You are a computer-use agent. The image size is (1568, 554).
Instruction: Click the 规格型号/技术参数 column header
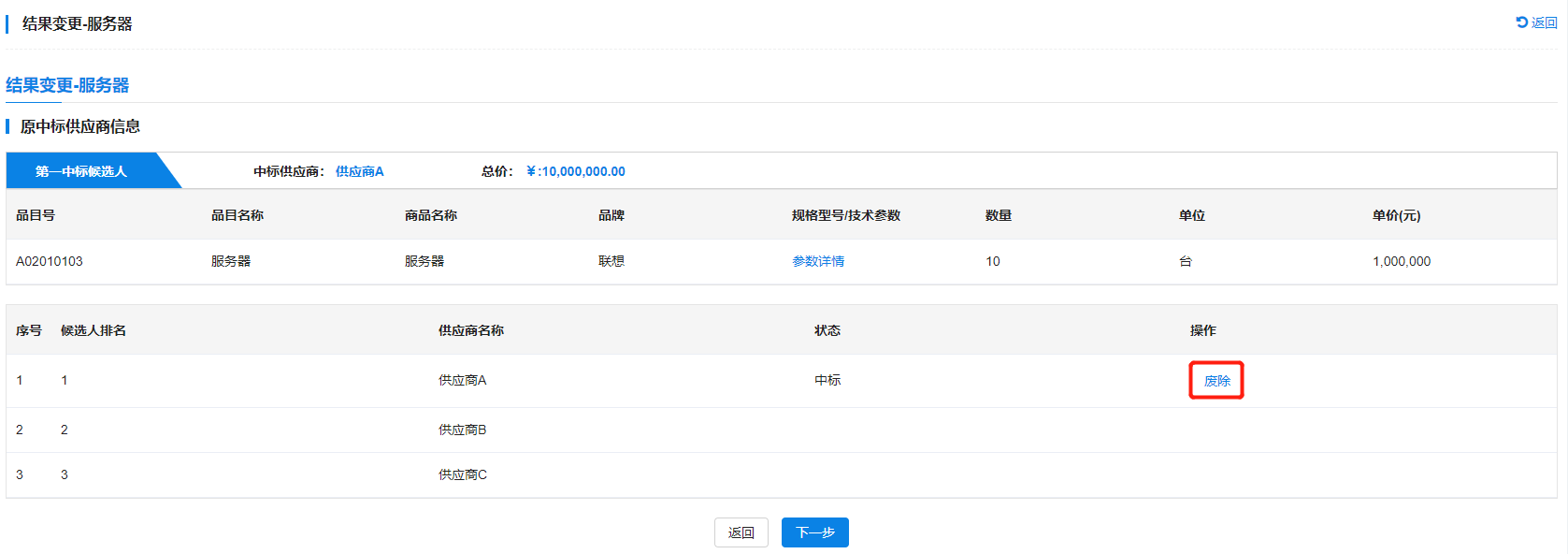(845, 215)
